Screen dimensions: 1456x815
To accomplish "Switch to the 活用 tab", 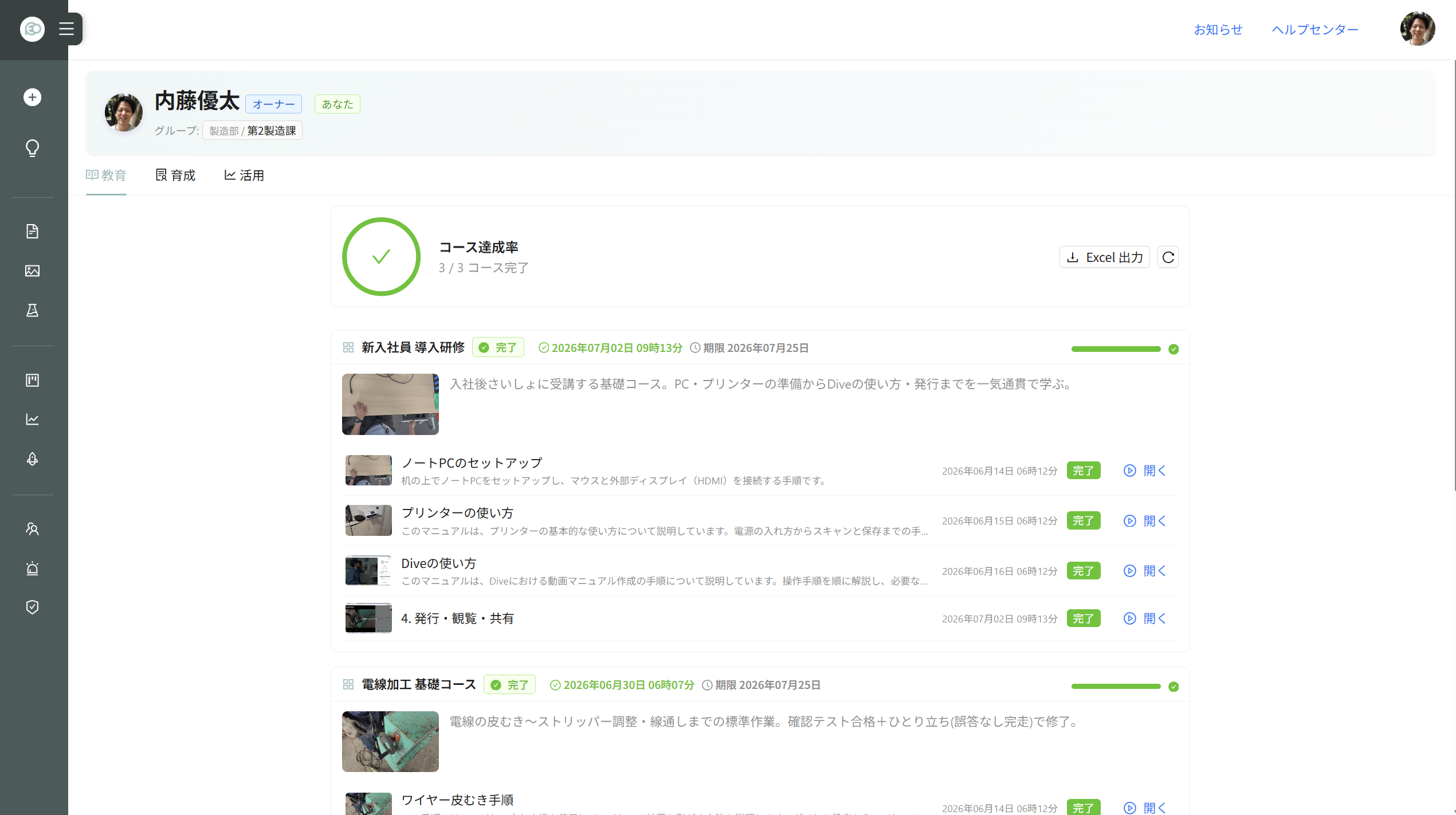I will coord(244,175).
